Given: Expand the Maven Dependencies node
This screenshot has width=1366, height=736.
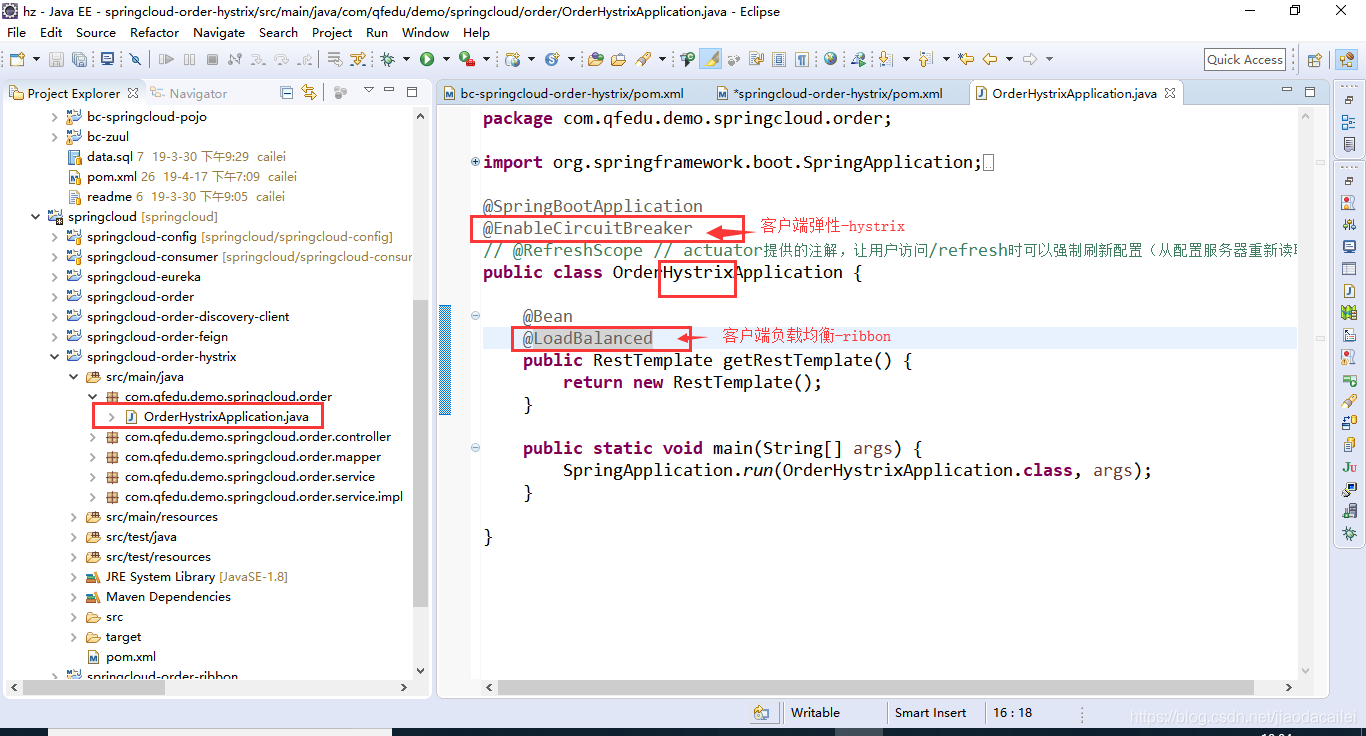Looking at the screenshot, I should pyautogui.click(x=74, y=597).
